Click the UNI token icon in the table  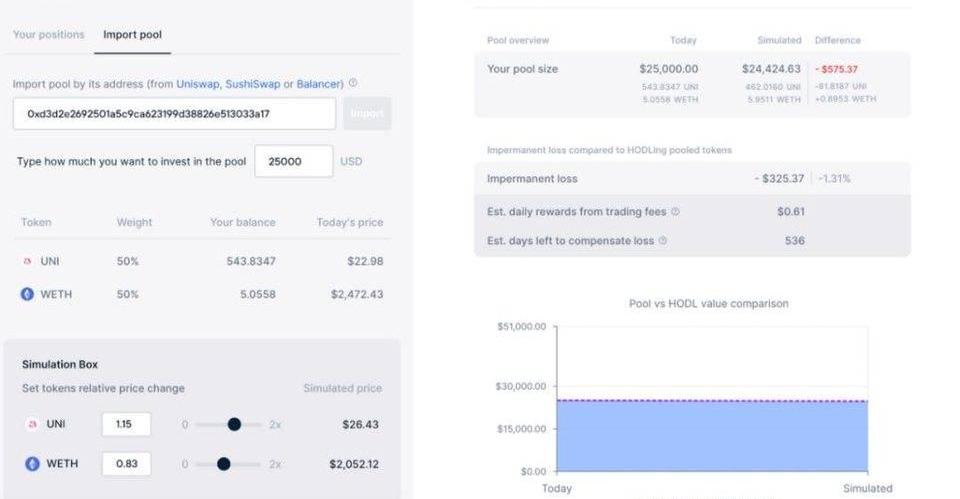coord(27,261)
